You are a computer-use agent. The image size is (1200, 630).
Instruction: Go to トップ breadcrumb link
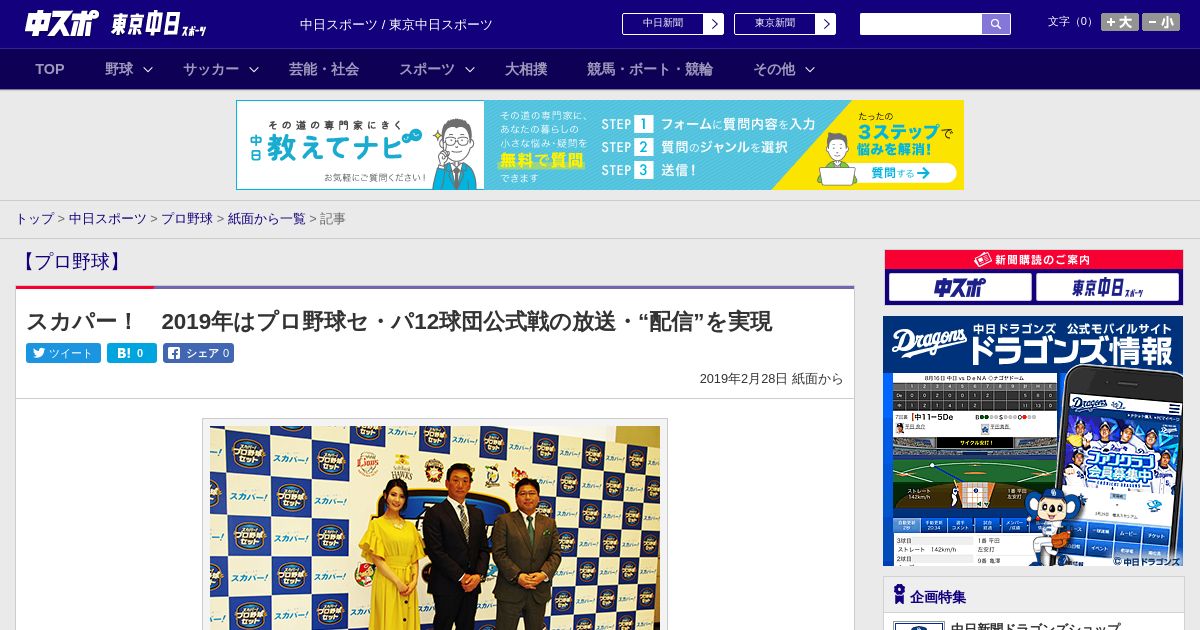tap(34, 219)
